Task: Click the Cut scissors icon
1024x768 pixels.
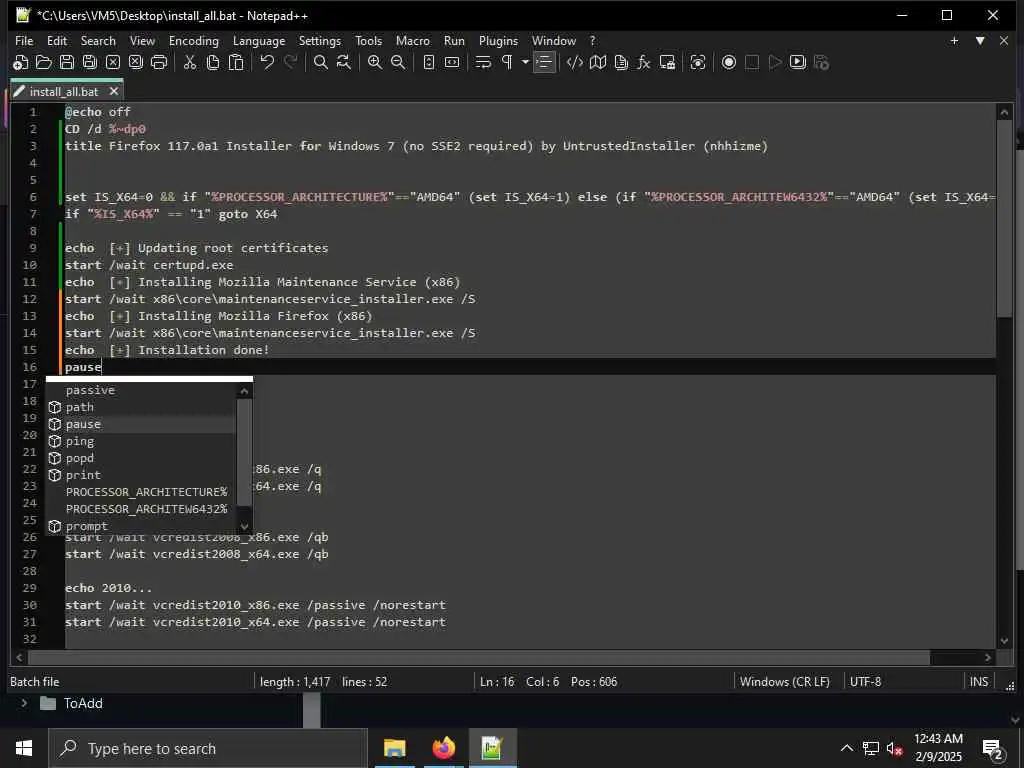Action: pyautogui.click(x=189, y=63)
